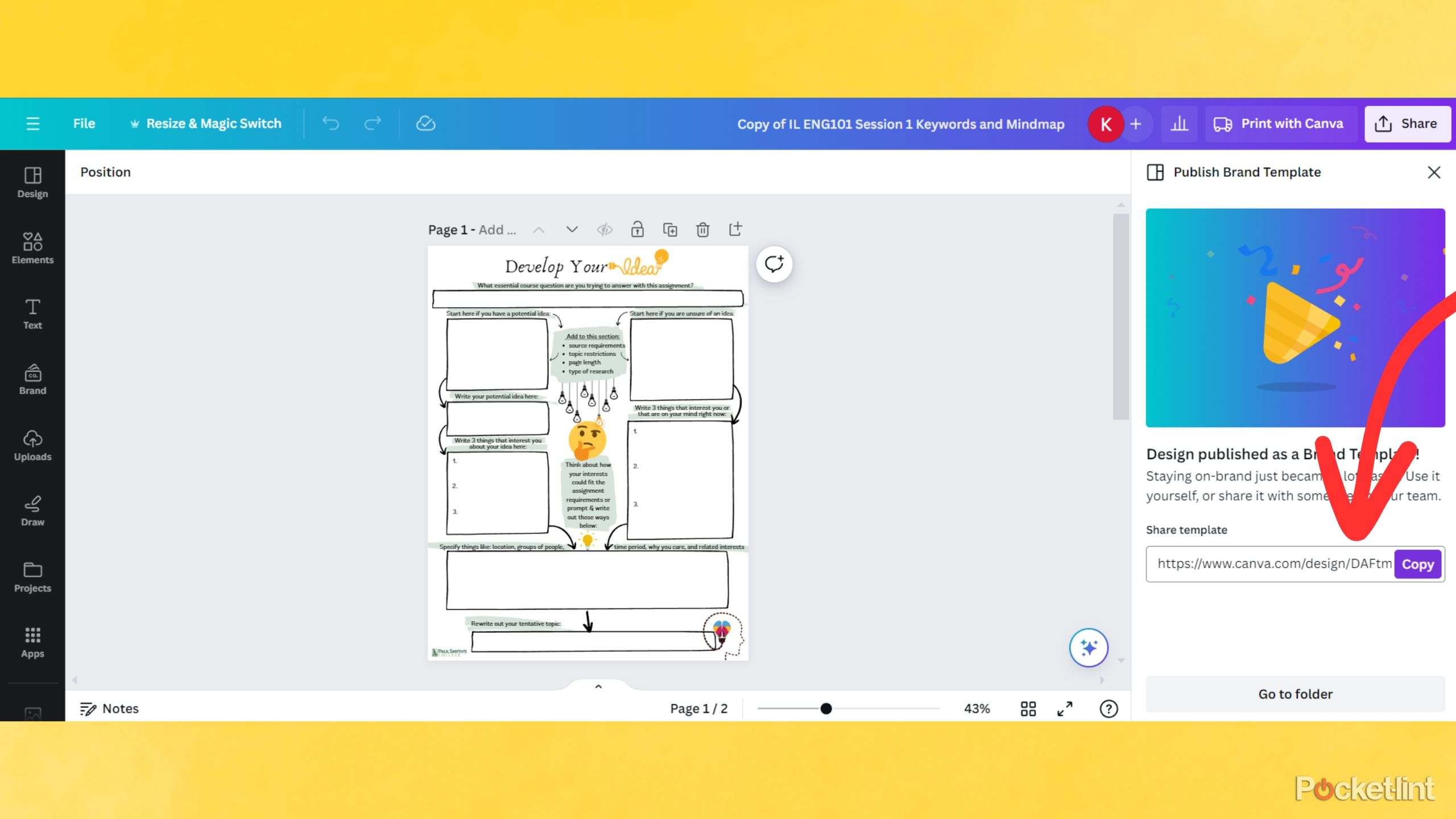Viewport: 1456px width, 819px height.
Task: Expand the page thumbnails drawer chevron
Action: click(598, 686)
